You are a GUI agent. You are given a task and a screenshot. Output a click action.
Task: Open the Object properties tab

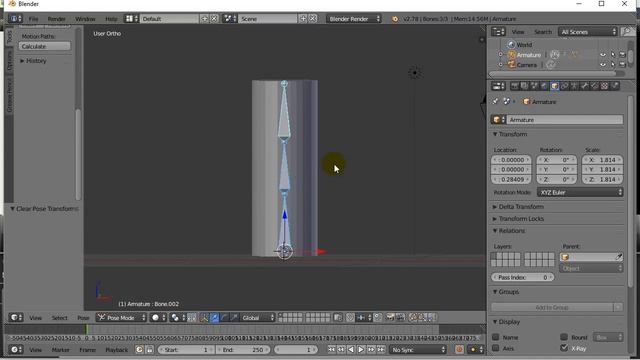coord(554,86)
